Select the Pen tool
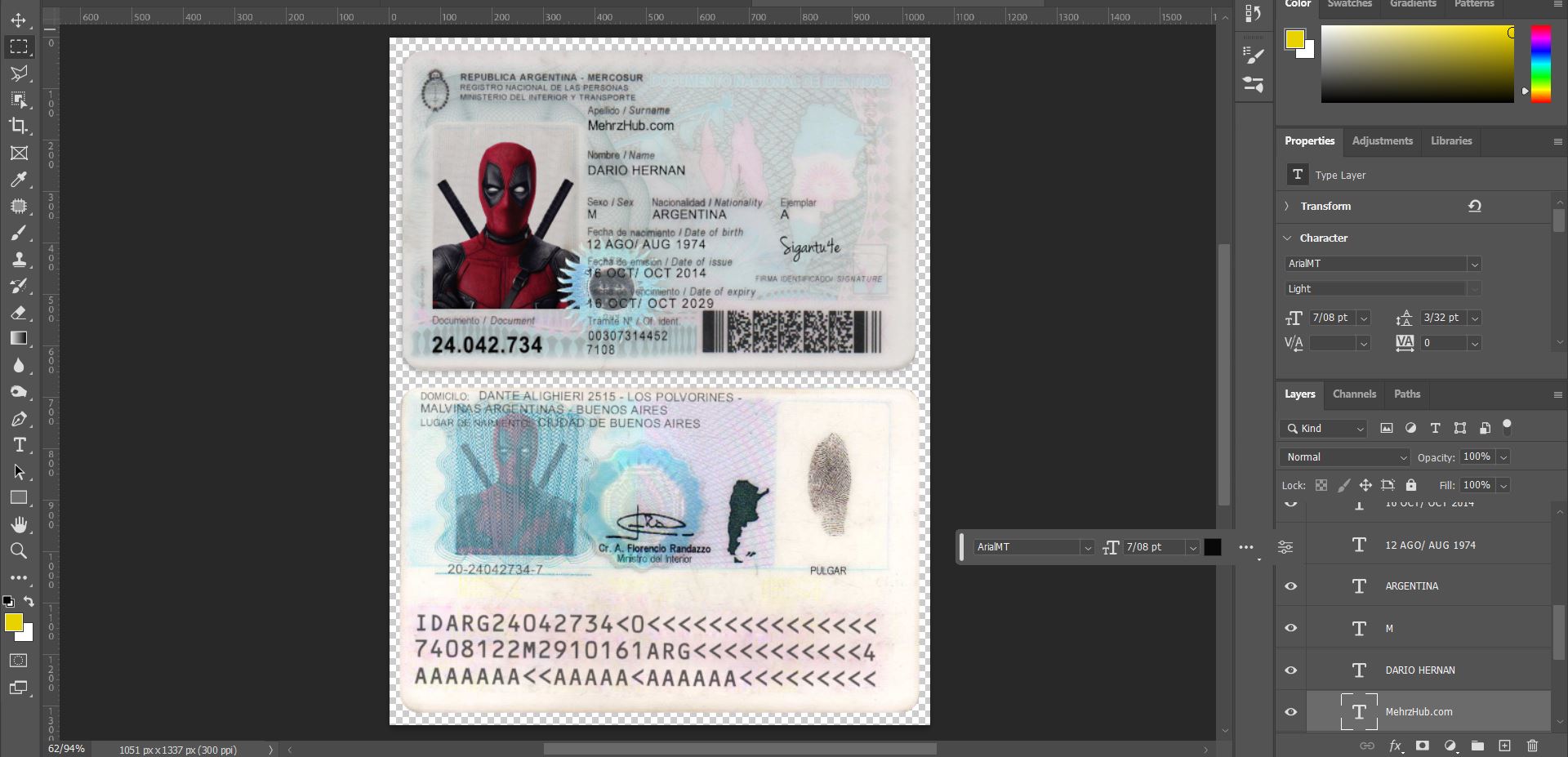Viewport: 1568px width, 757px height. [x=19, y=419]
